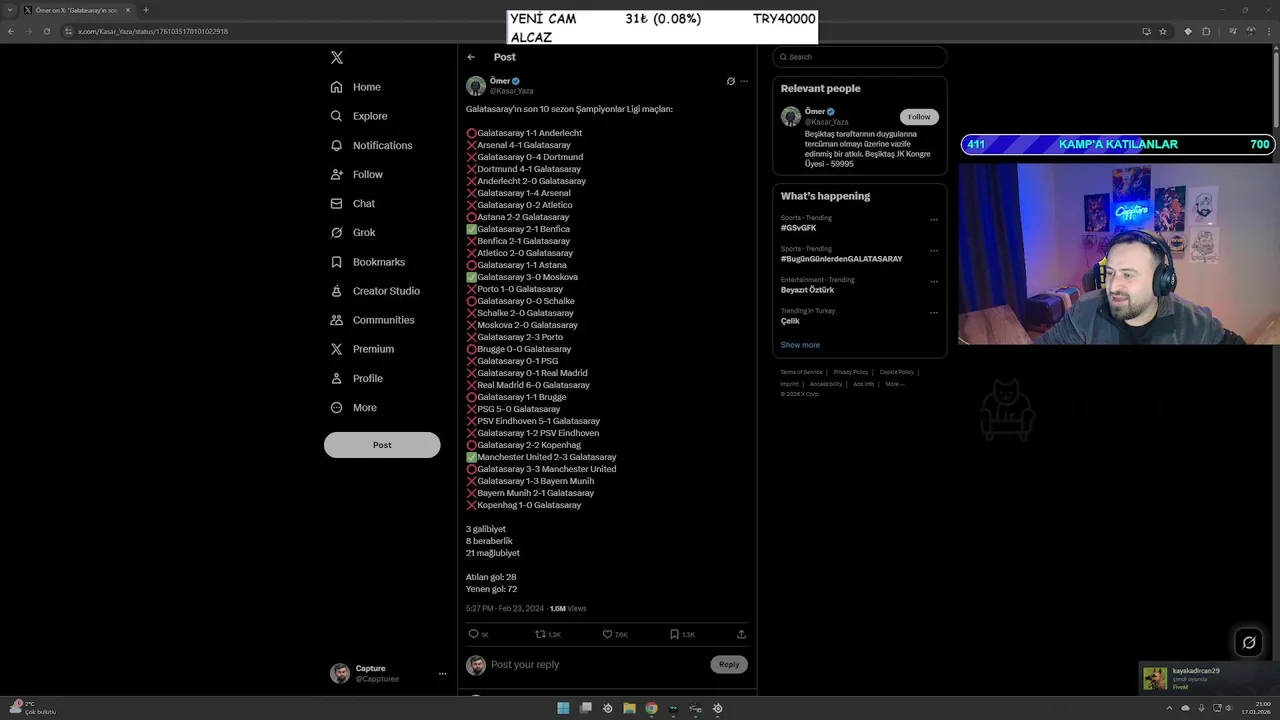Click the post timestamp 5:27 PM · Feb 23, 2024
This screenshot has height=720, width=1280.
click(x=505, y=608)
